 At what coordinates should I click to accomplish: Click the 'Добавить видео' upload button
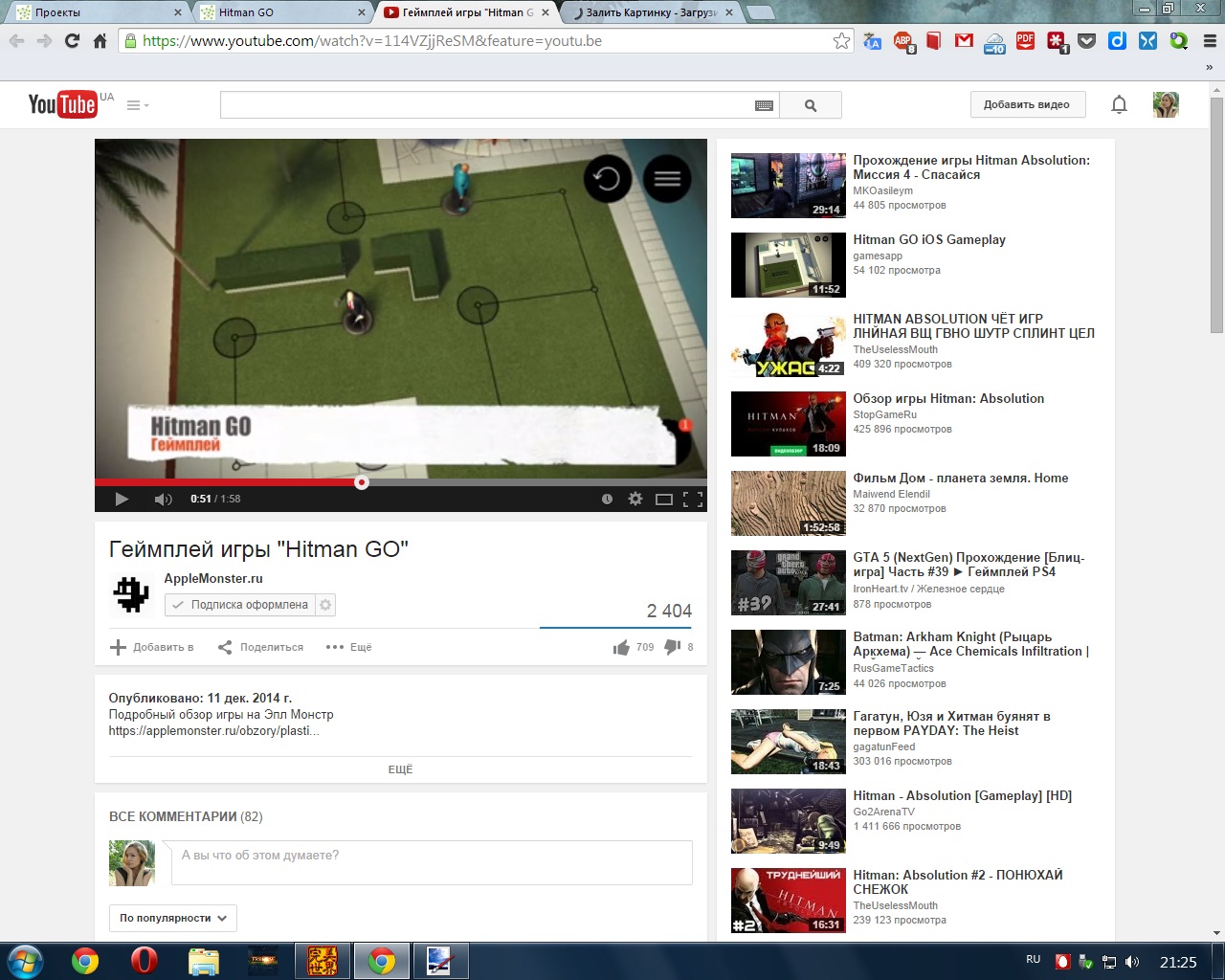point(1027,104)
